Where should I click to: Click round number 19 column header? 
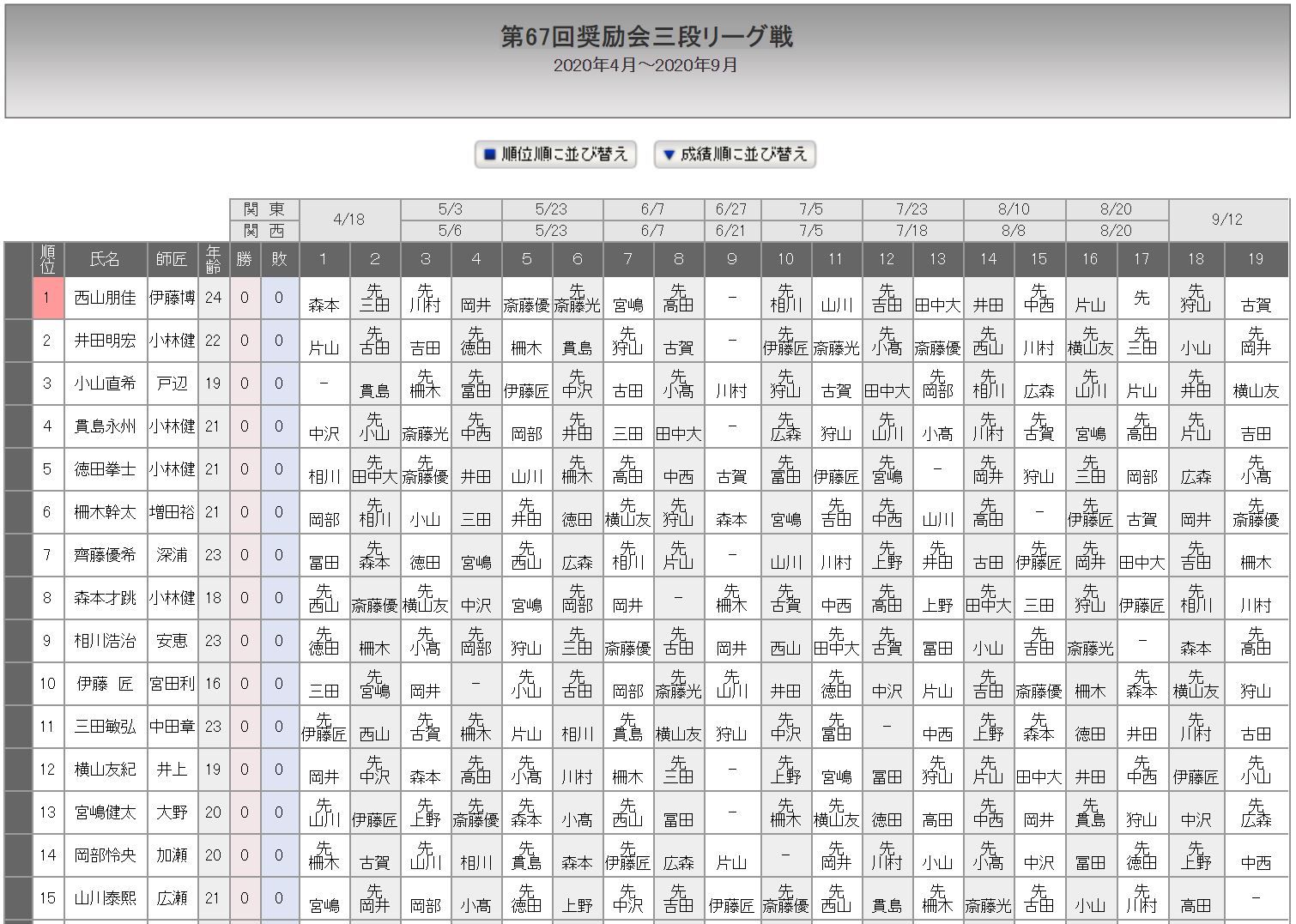pyautogui.click(x=1256, y=259)
